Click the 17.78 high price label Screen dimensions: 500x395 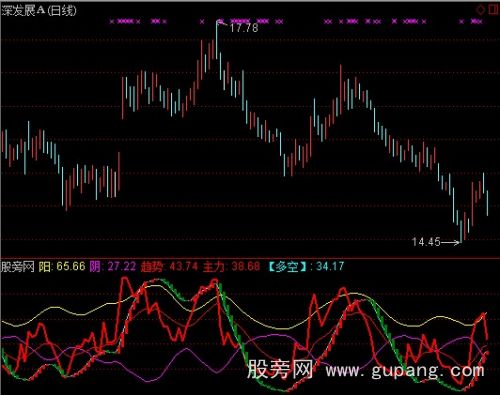click(244, 28)
